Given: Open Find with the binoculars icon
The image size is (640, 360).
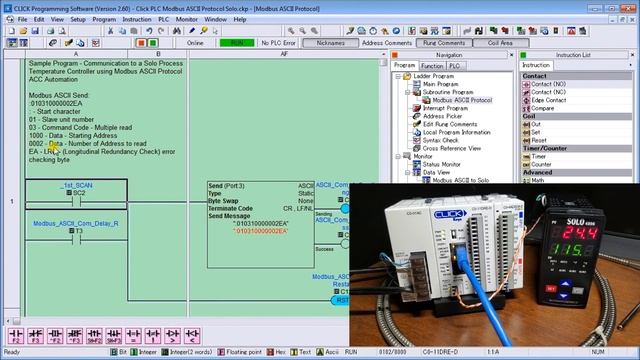Looking at the screenshot, I should [176, 31].
